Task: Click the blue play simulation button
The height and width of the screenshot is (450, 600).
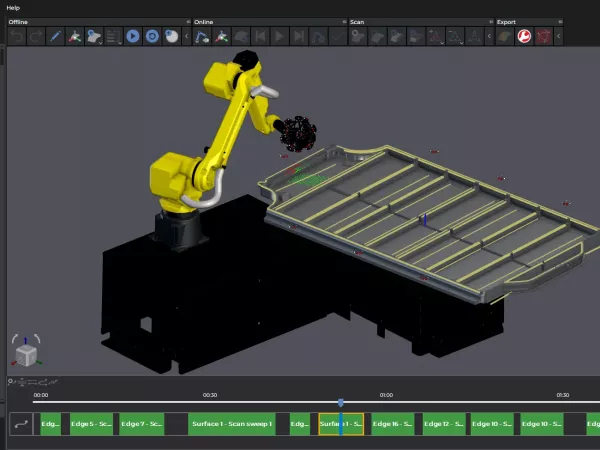Action: point(132,37)
